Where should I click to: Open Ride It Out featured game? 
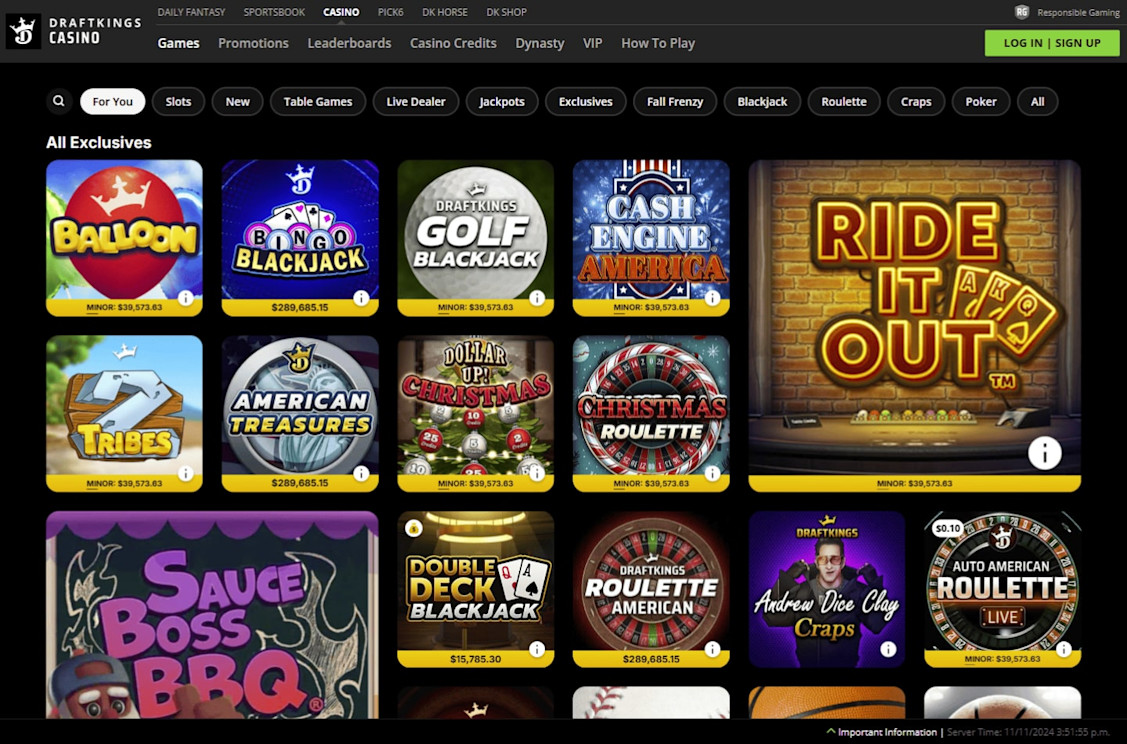(914, 325)
